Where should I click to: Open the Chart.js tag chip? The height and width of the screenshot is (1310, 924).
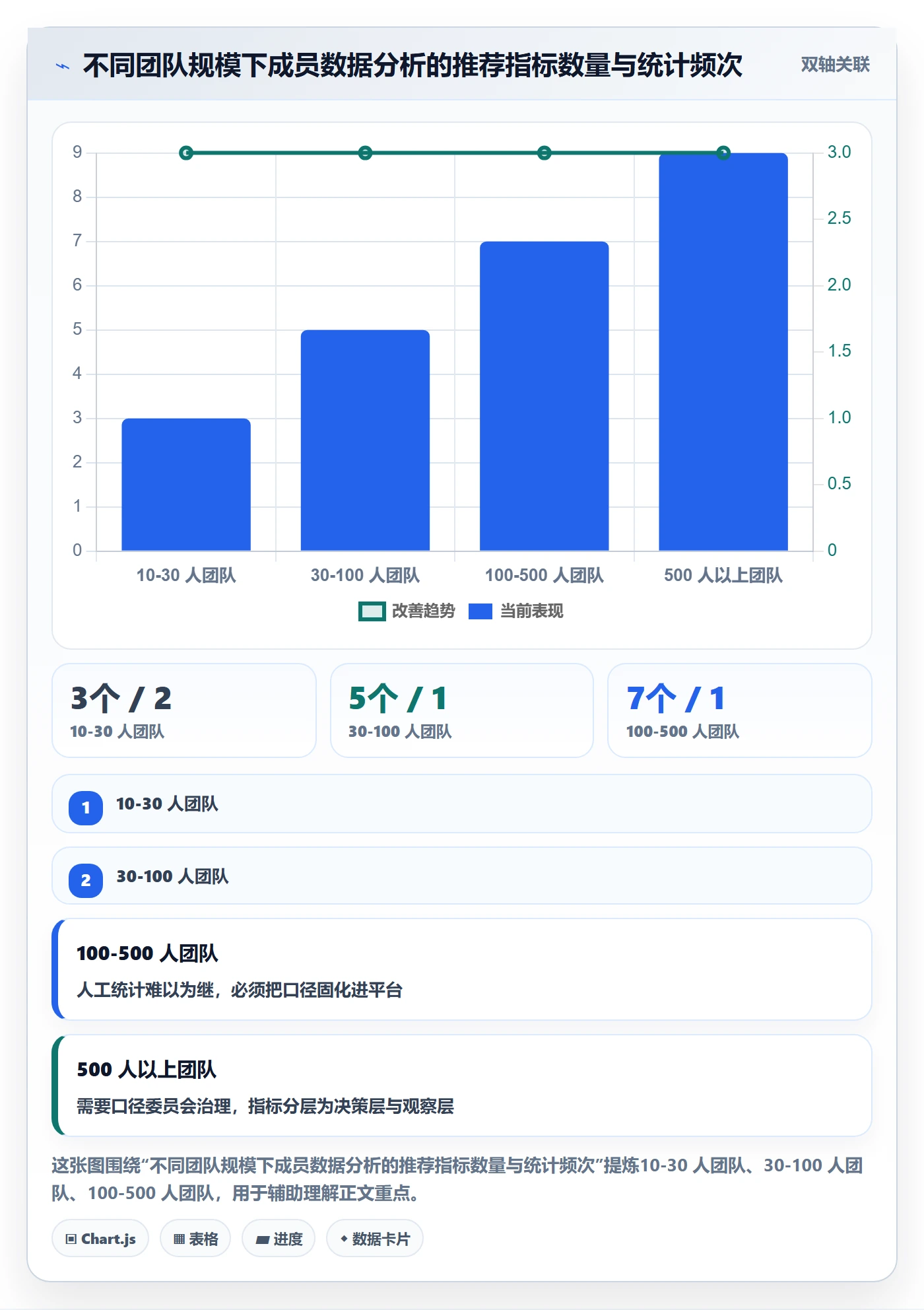click(x=100, y=1239)
